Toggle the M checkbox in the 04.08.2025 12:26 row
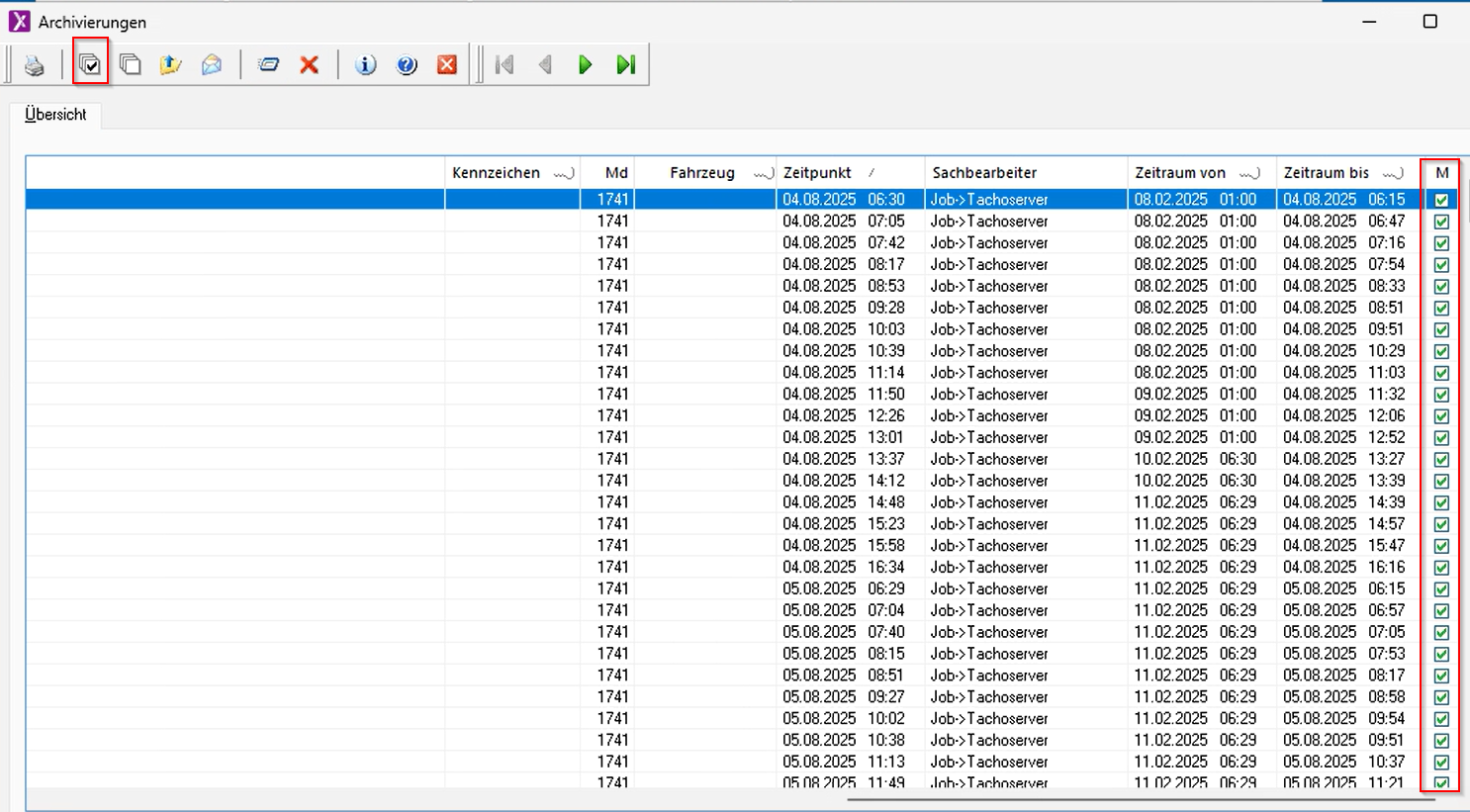This screenshot has height=812, width=1470. point(1441,416)
